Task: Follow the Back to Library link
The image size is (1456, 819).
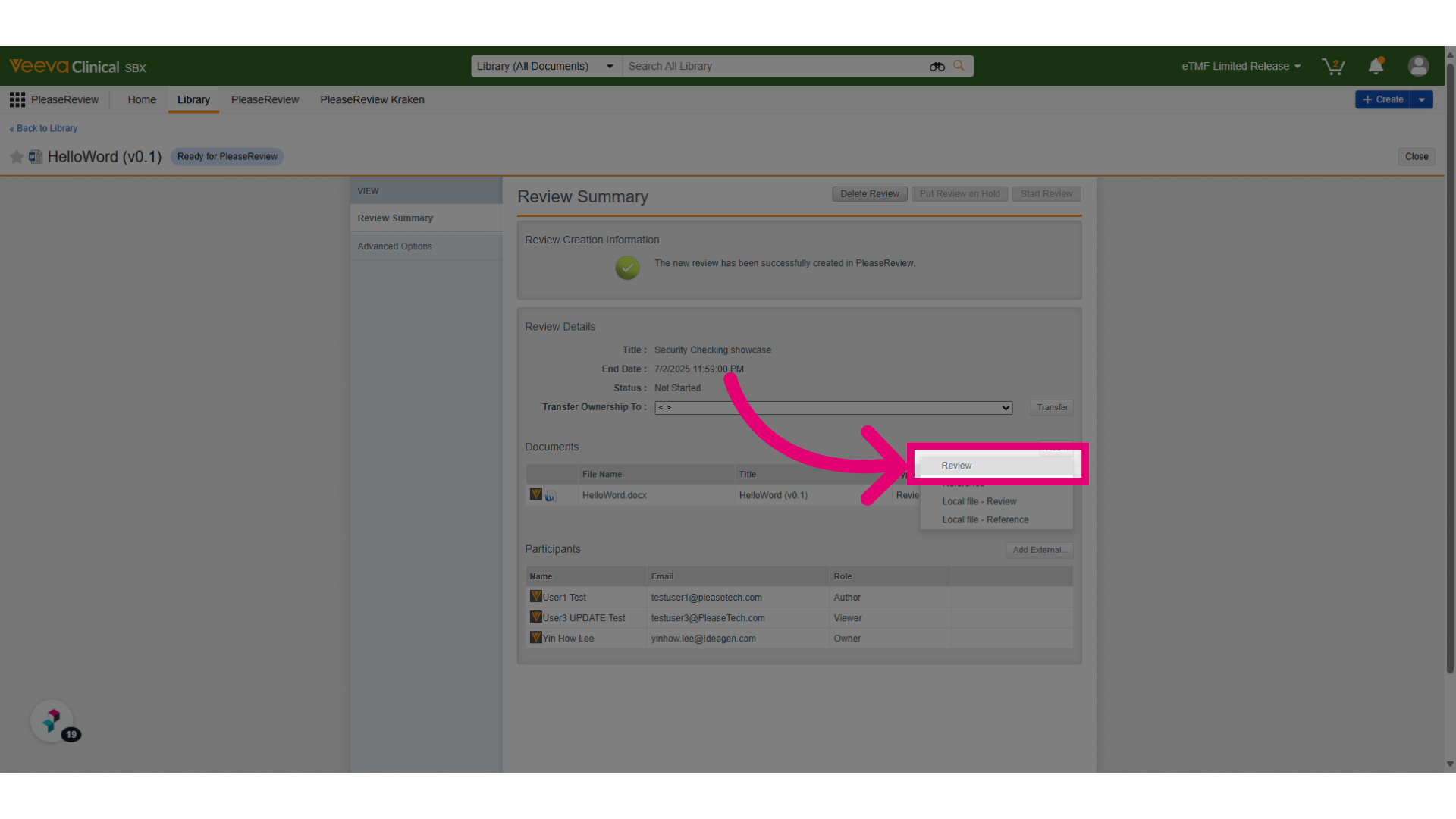Action: click(43, 128)
